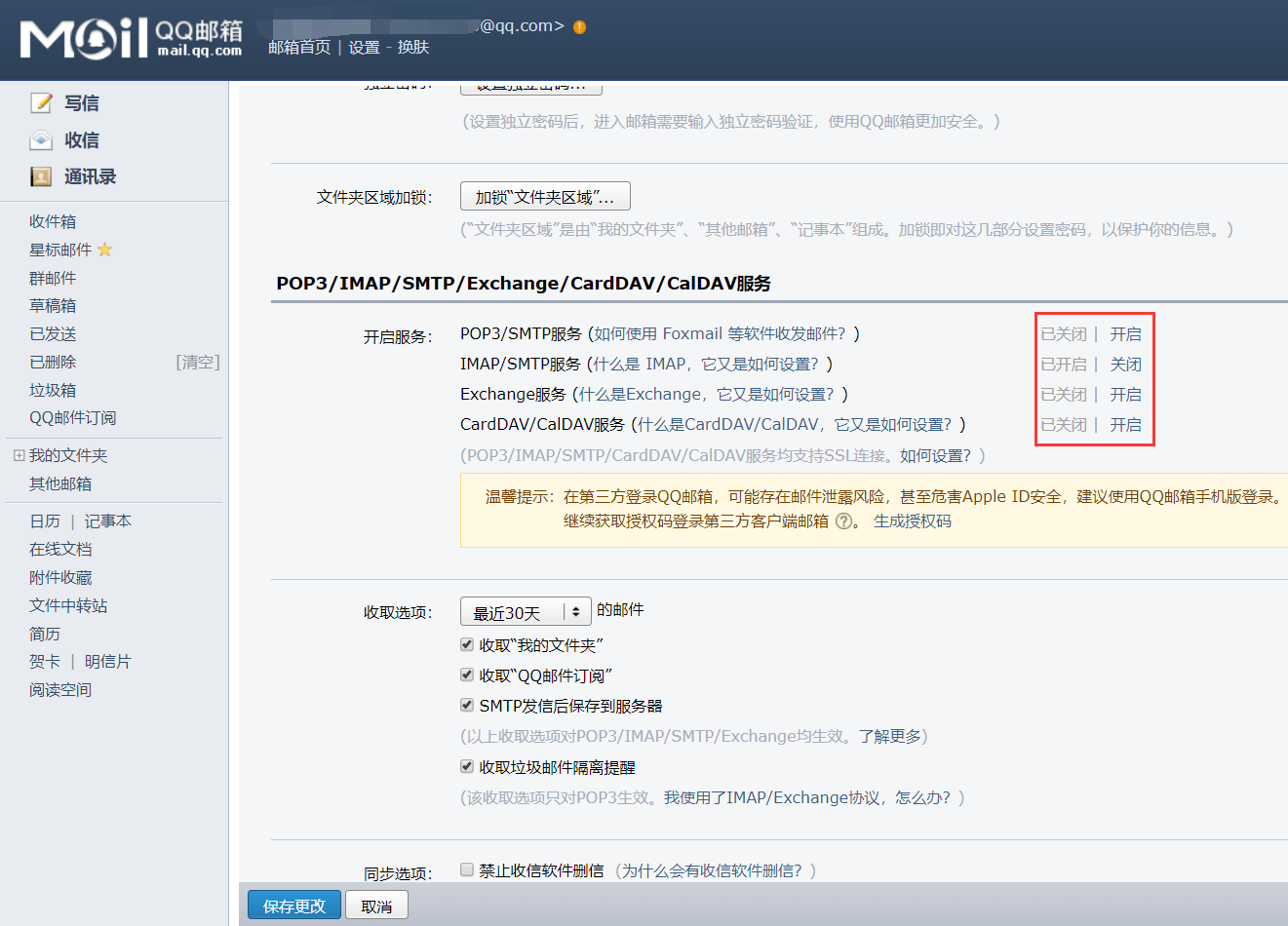Screen dimensions: 1288x926
Task: Disable the IMAP/SMTP service via 关闭
Action: (x=1126, y=364)
